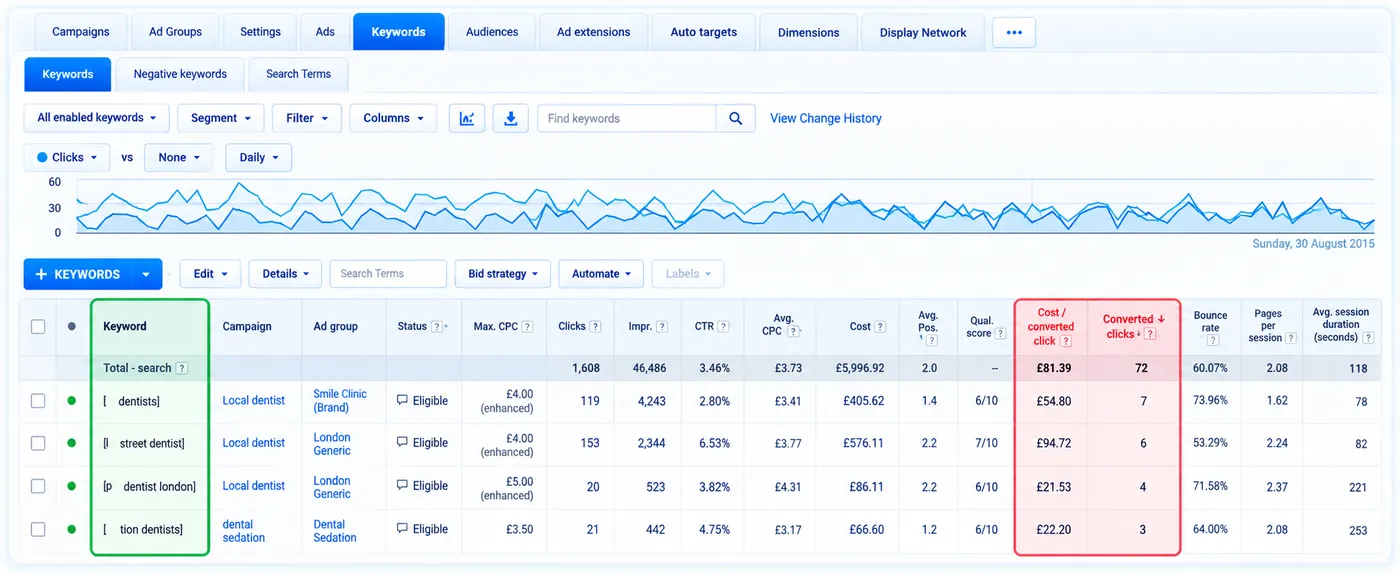The image size is (1400, 573).
Task: Click help icon beside Total - search
Action: pyautogui.click(x=182, y=368)
